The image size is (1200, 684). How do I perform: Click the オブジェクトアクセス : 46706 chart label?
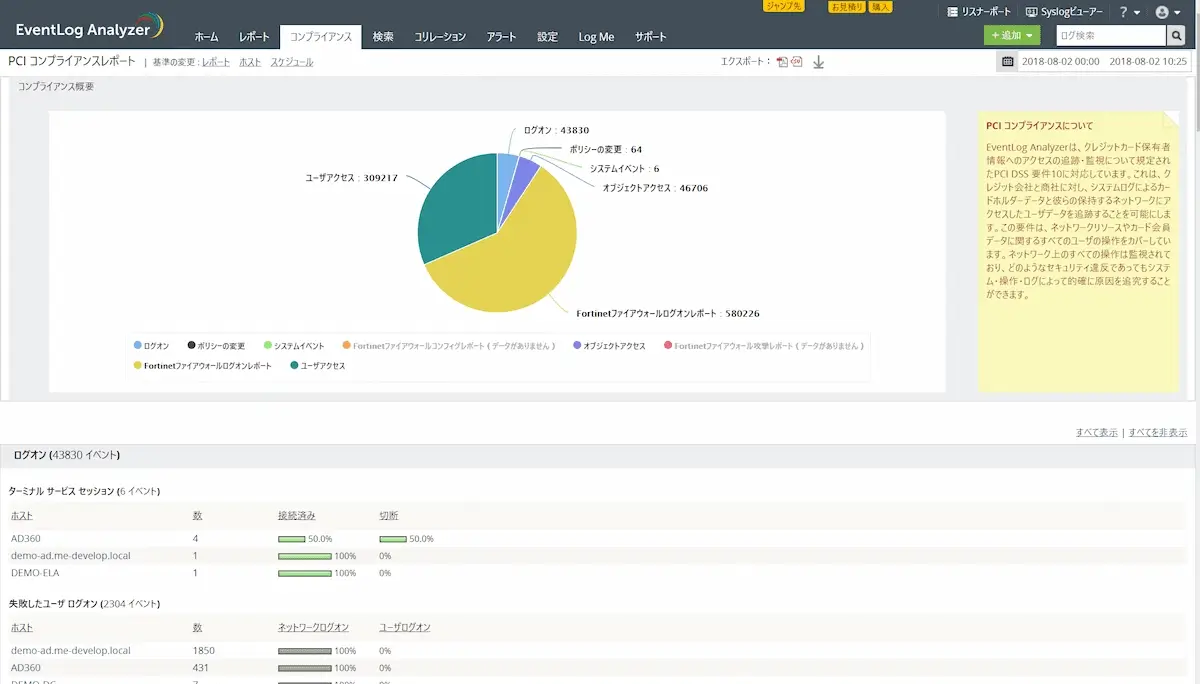tap(655, 187)
